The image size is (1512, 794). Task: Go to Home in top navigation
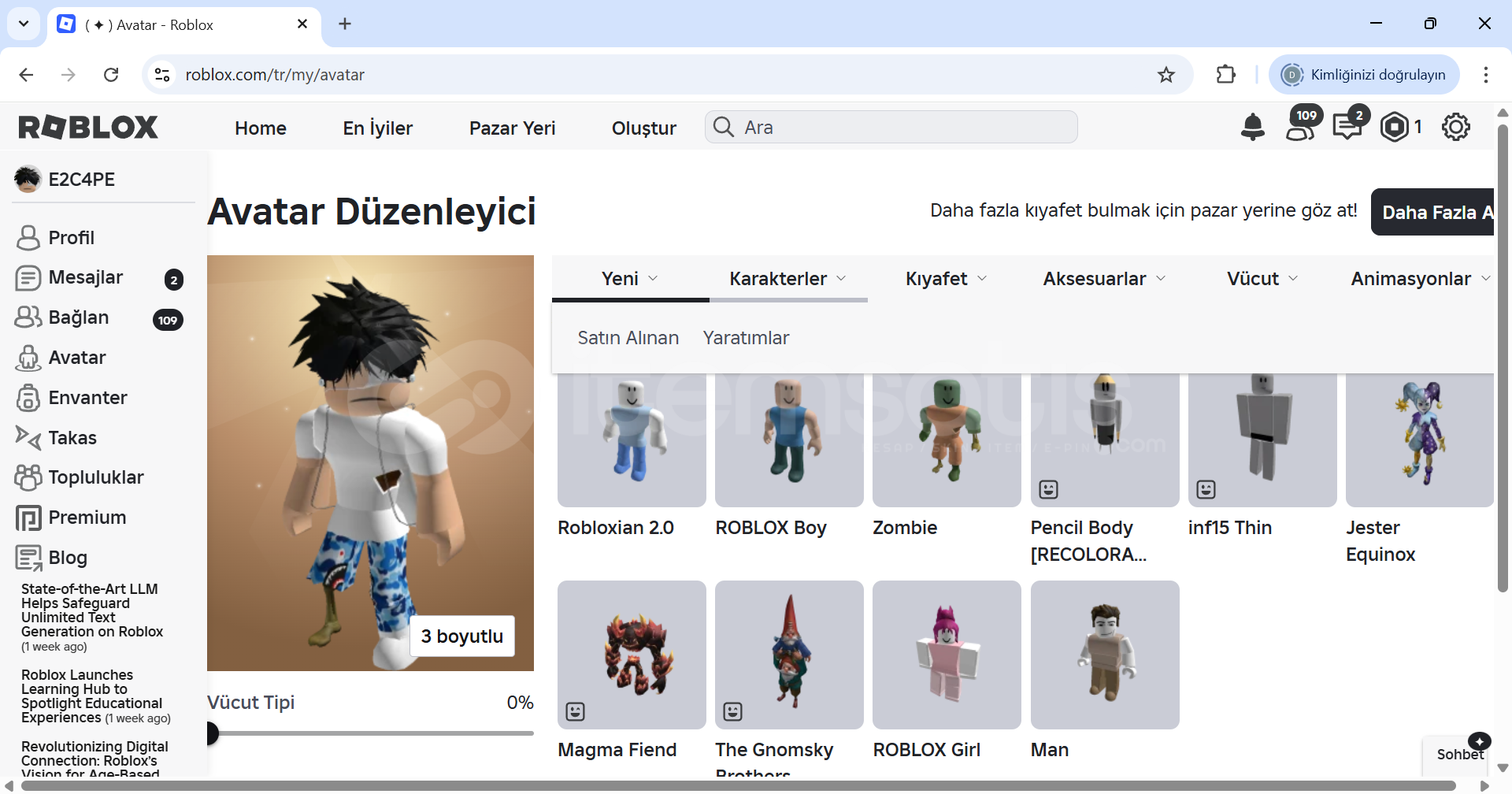[261, 128]
